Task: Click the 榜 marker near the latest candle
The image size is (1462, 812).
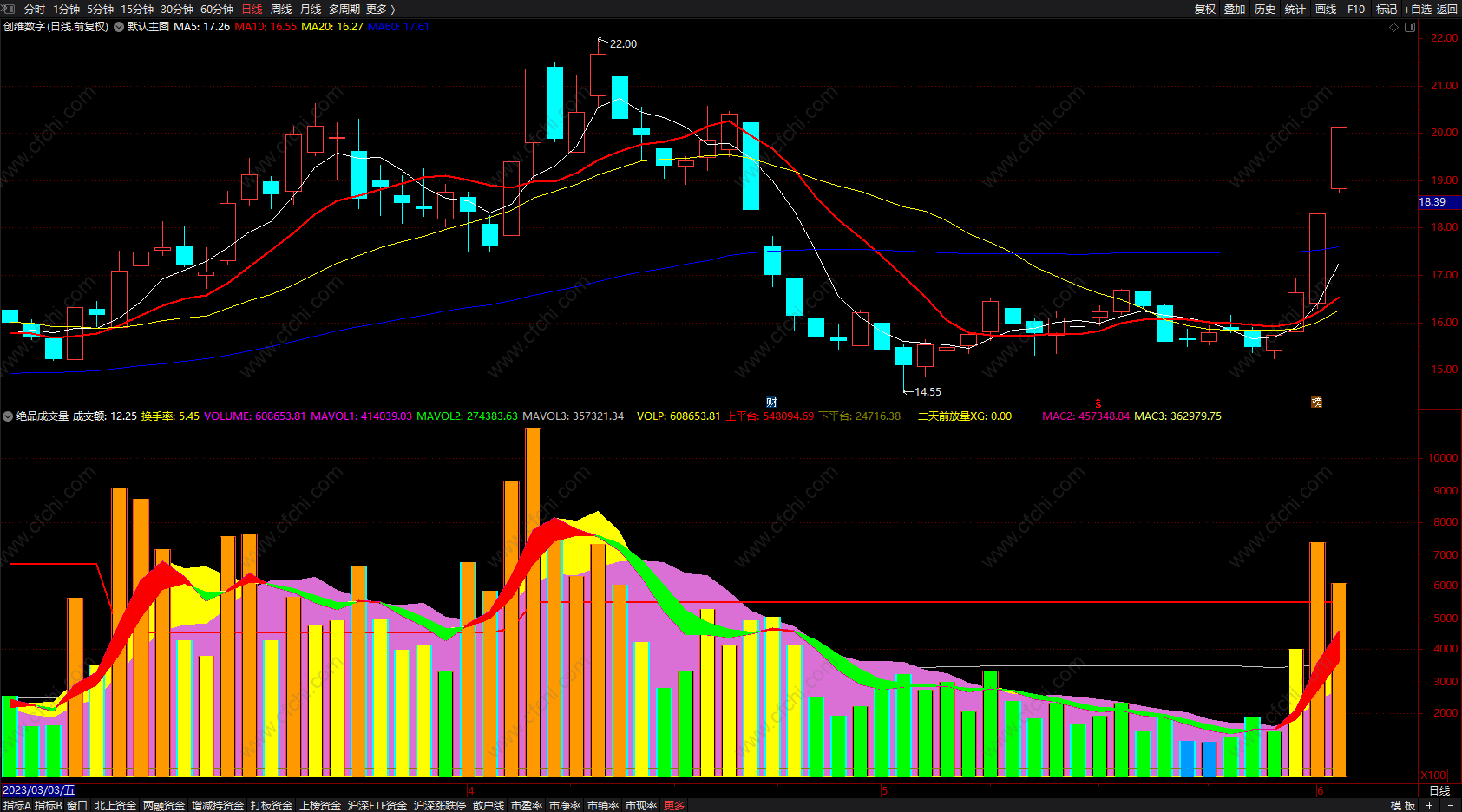Action: point(1316,403)
